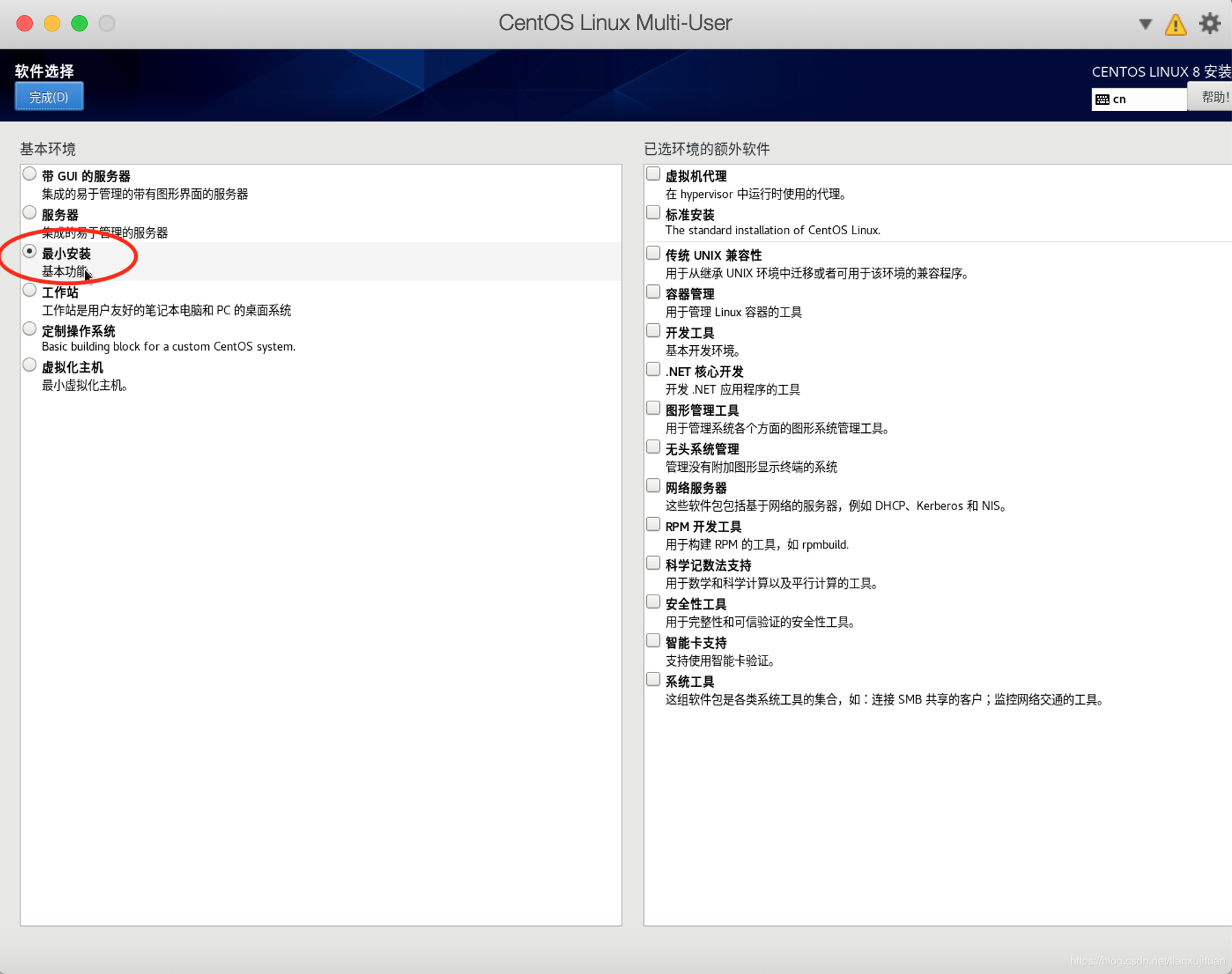The height and width of the screenshot is (974, 1232).
Task: Click the 工作站是用户友好的 description text
Action: 167,310
